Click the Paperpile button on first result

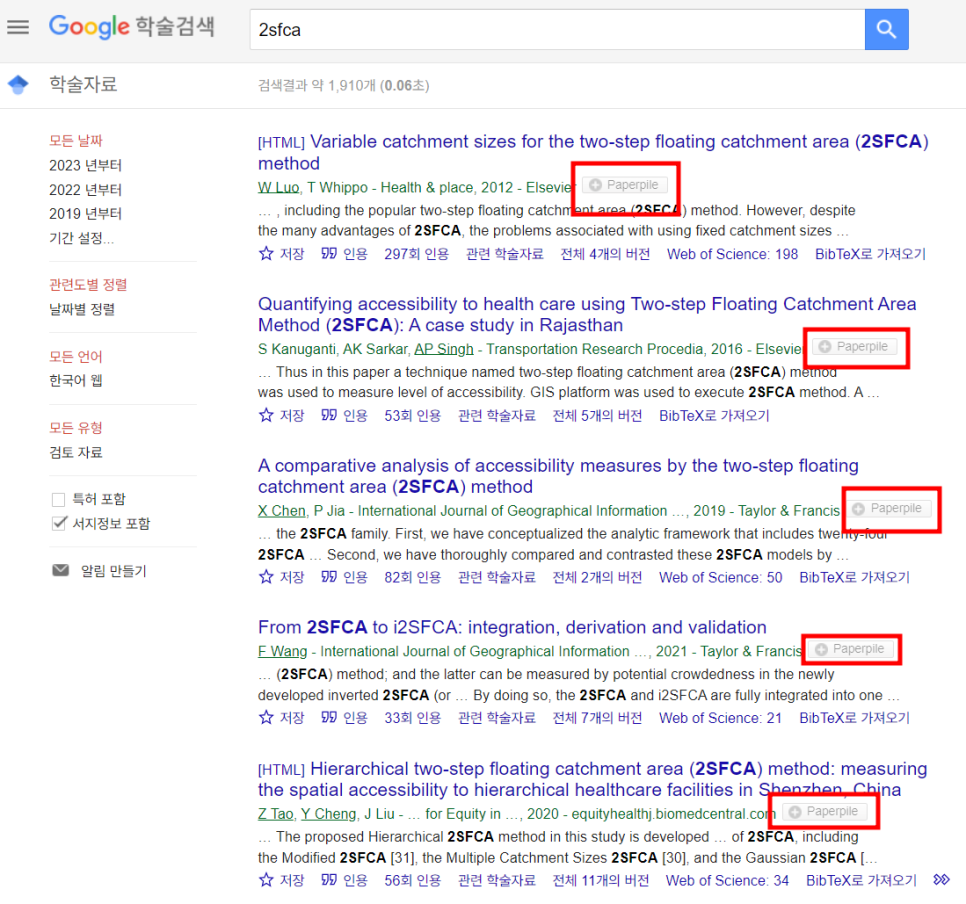tap(625, 185)
